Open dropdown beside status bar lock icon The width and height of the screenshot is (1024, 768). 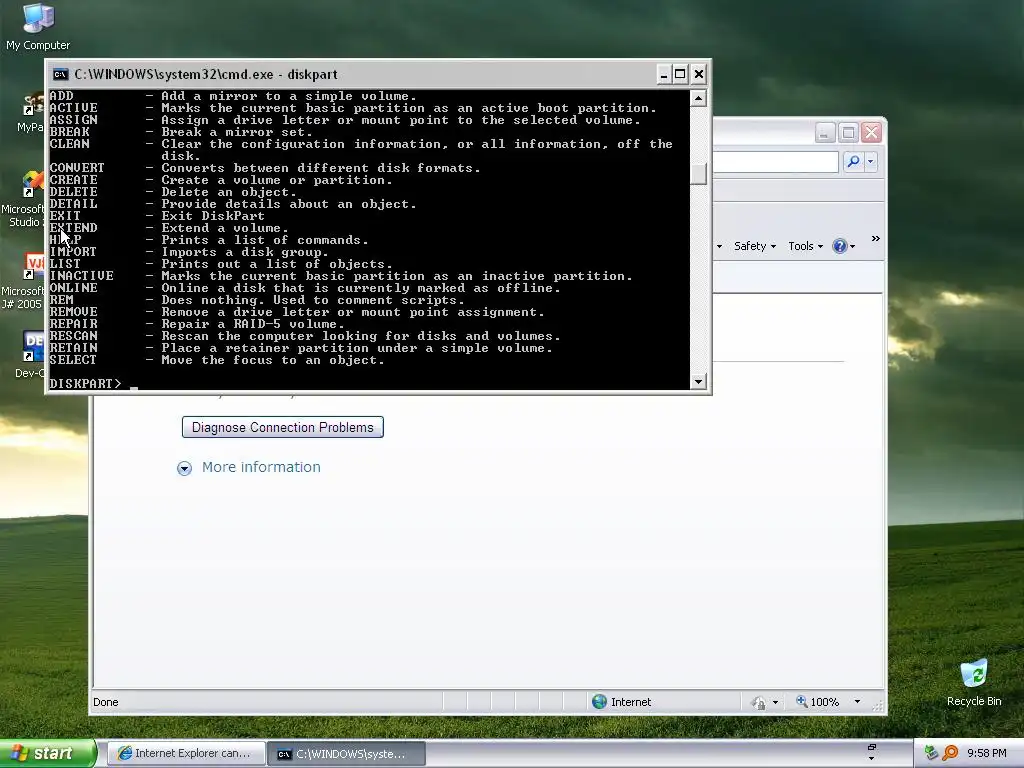(775, 703)
